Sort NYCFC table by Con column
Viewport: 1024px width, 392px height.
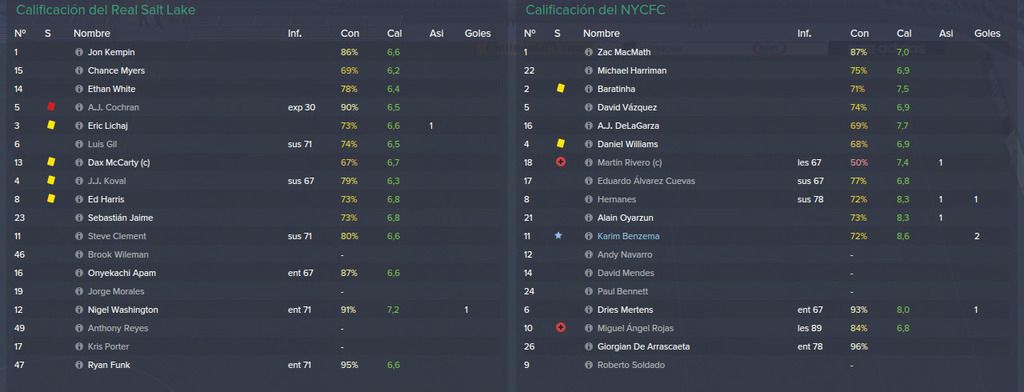click(859, 33)
